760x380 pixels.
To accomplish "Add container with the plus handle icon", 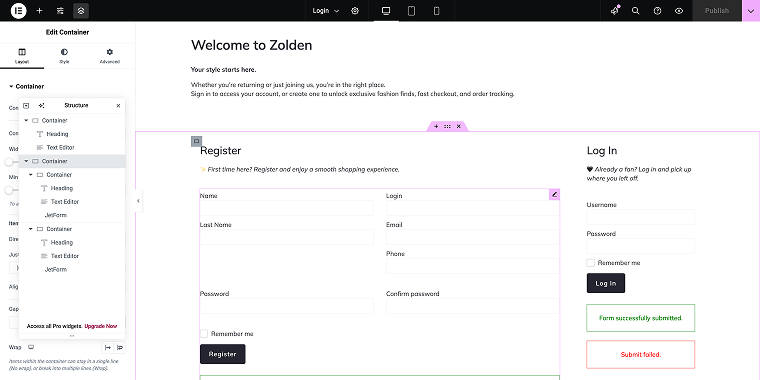I will (436, 126).
